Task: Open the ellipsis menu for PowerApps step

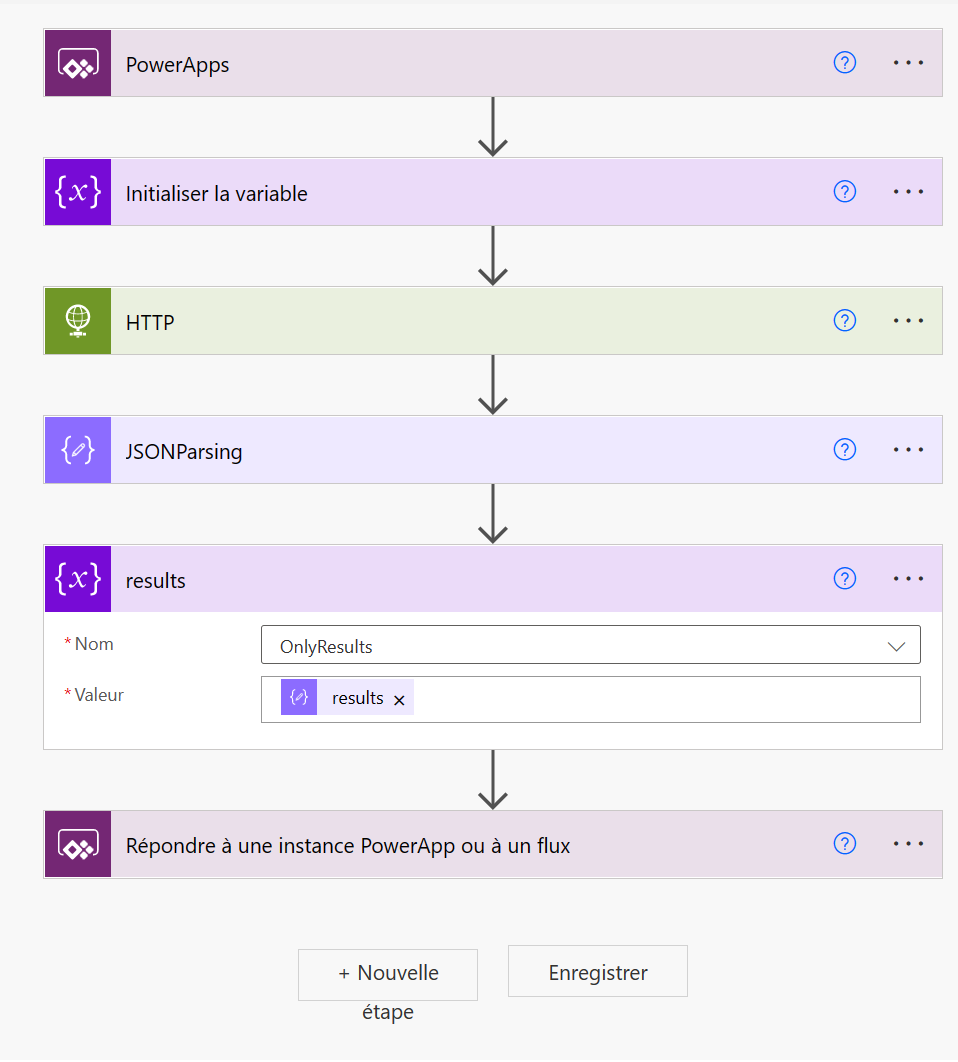Action: coord(908,63)
